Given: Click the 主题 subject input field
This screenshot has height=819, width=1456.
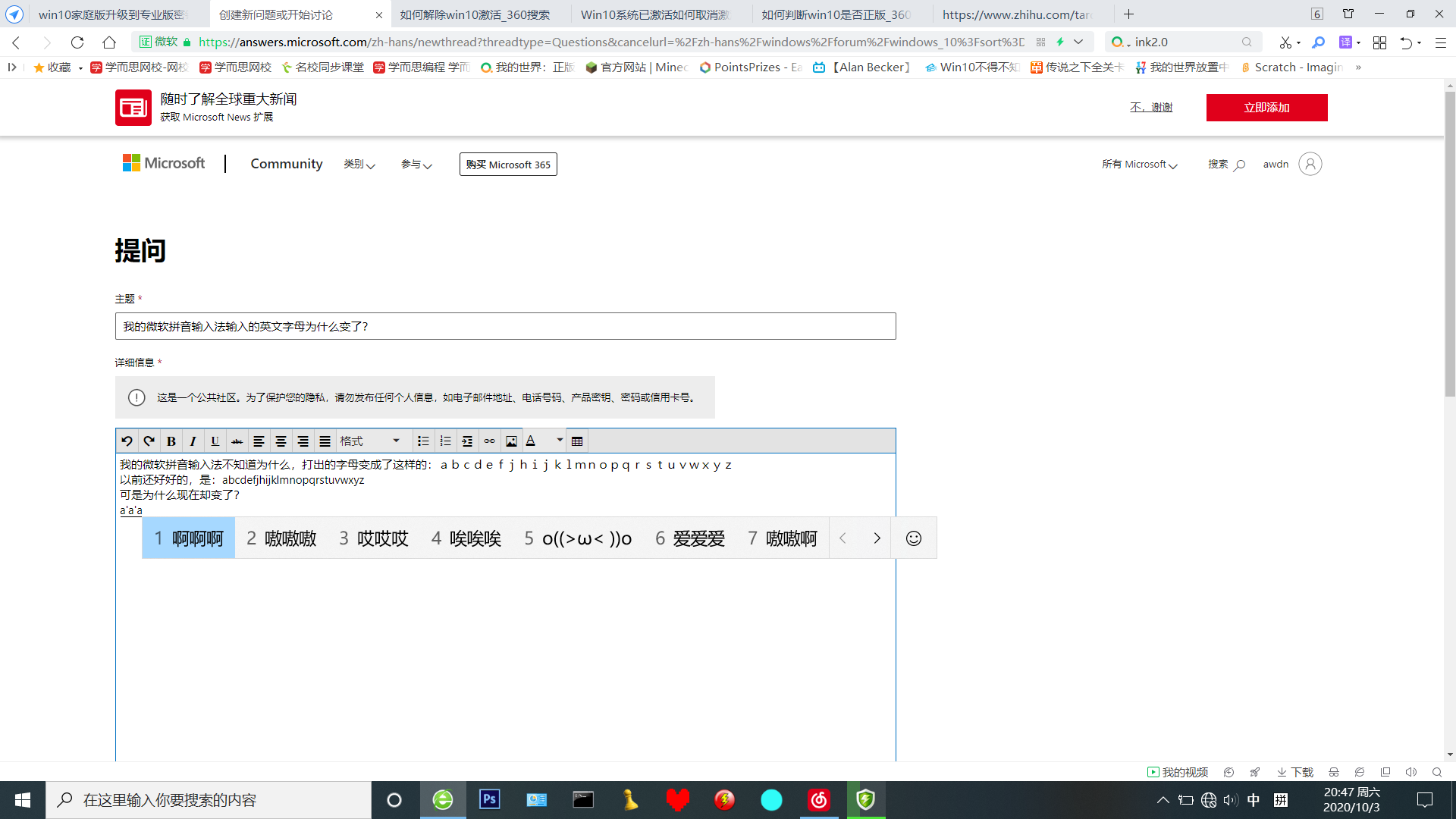Looking at the screenshot, I should [x=505, y=326].
